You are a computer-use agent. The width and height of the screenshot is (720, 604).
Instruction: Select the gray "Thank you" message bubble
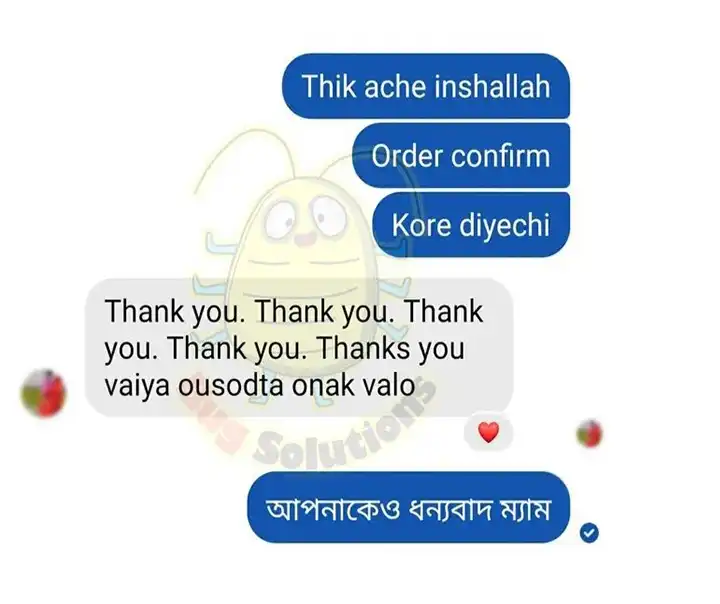click(x=298, y=348)
